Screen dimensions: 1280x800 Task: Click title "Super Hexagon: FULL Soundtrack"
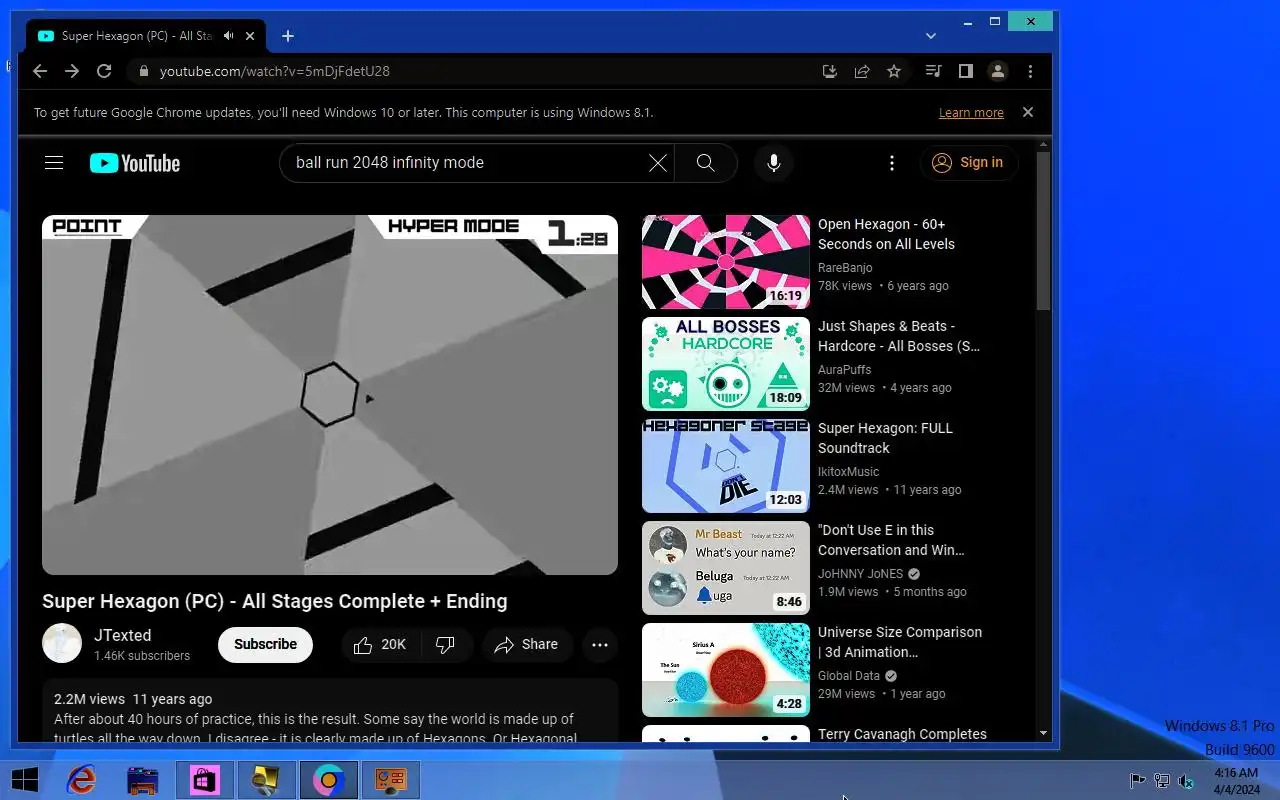(885, 438)
